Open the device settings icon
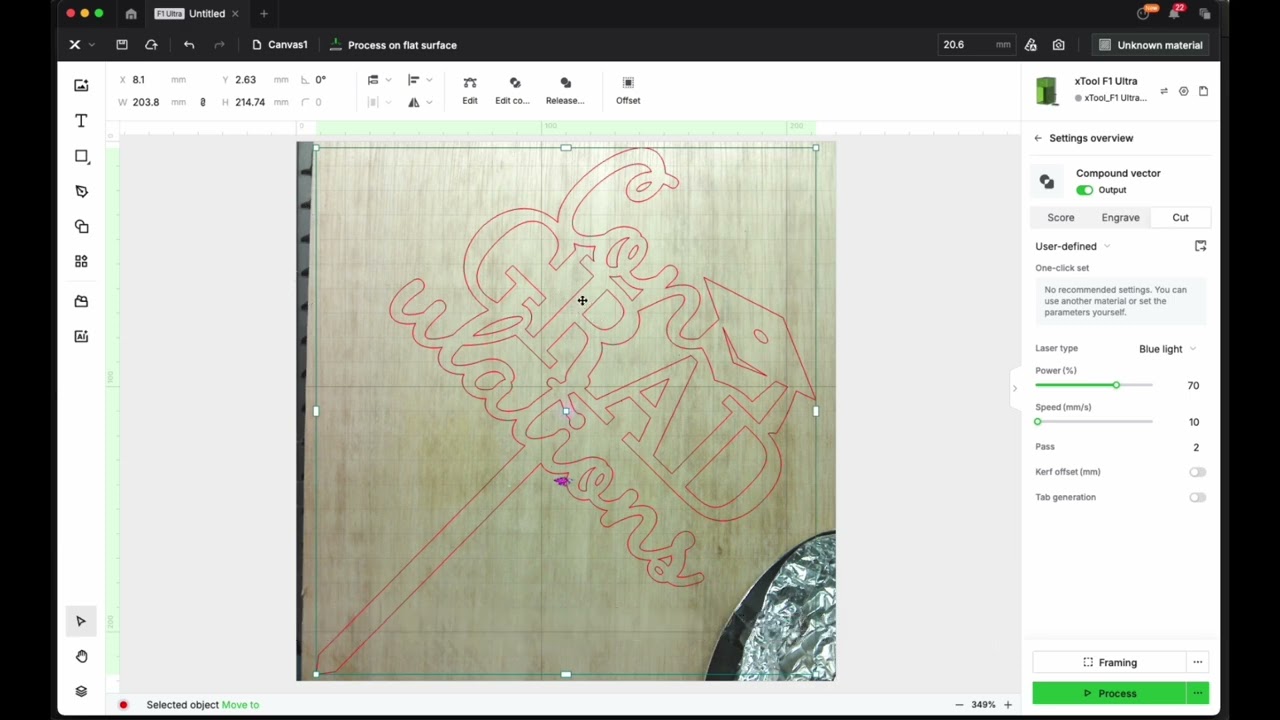 (x=1183, y=91)
